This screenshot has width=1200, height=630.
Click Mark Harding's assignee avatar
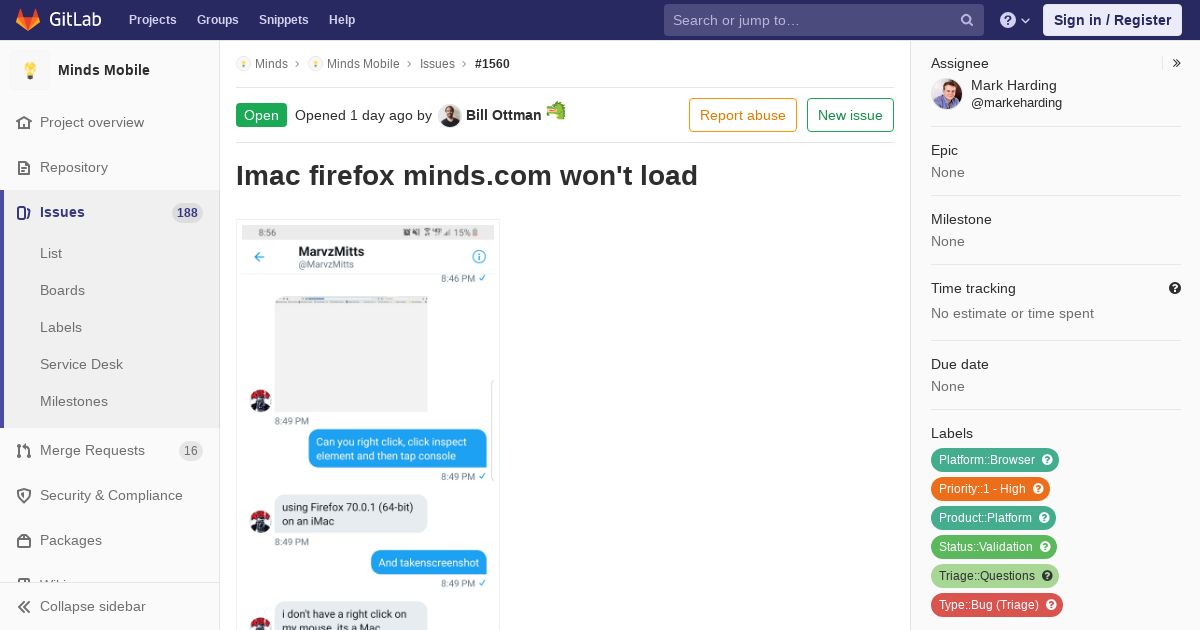(946, 94)
